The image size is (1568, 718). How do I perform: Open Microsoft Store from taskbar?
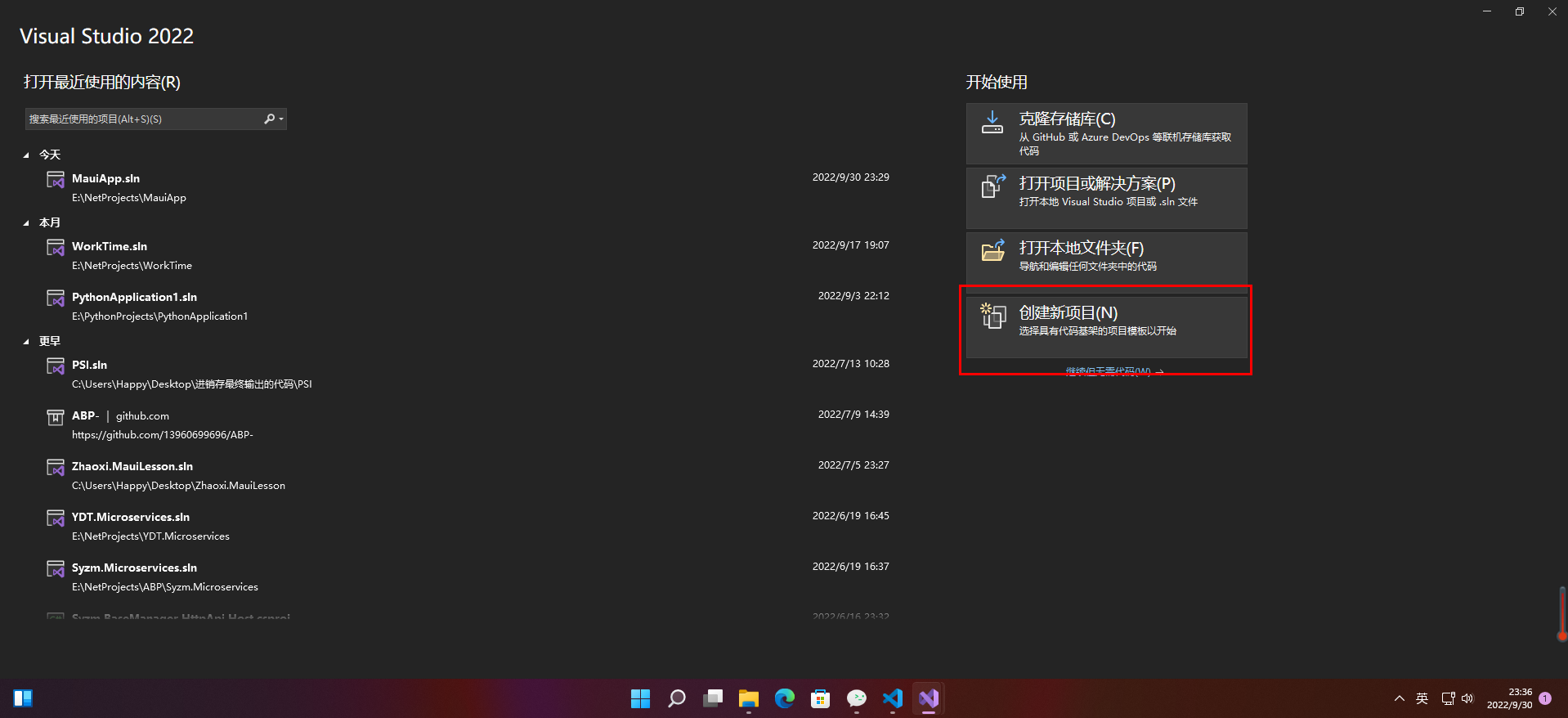click(x=821, y=698)
